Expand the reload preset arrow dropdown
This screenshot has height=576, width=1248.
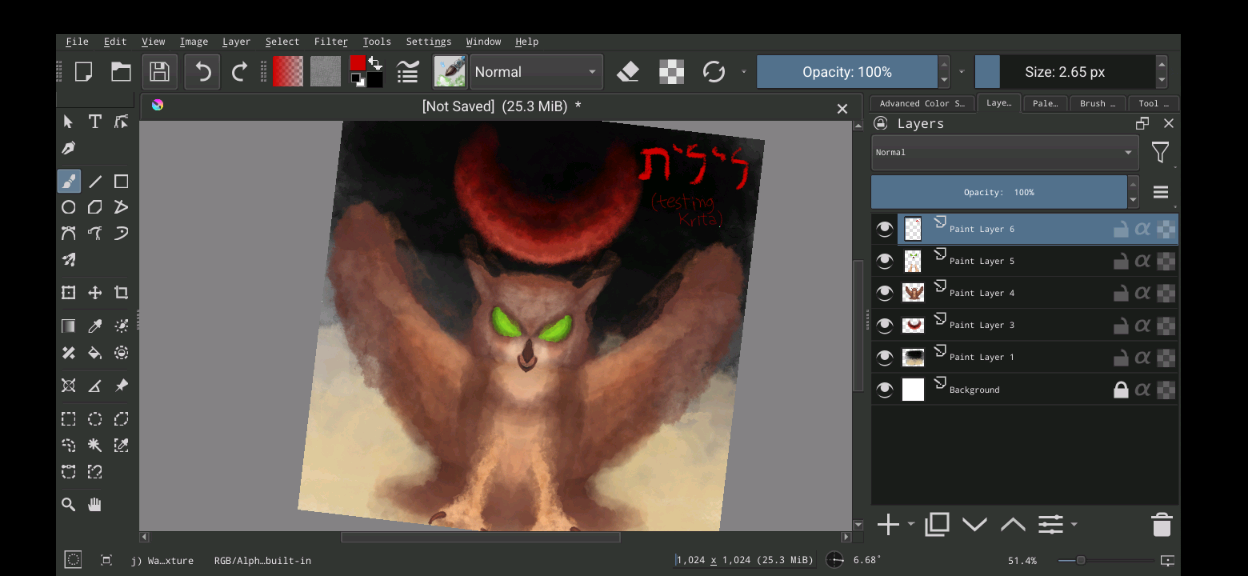(x=743, y=72)
